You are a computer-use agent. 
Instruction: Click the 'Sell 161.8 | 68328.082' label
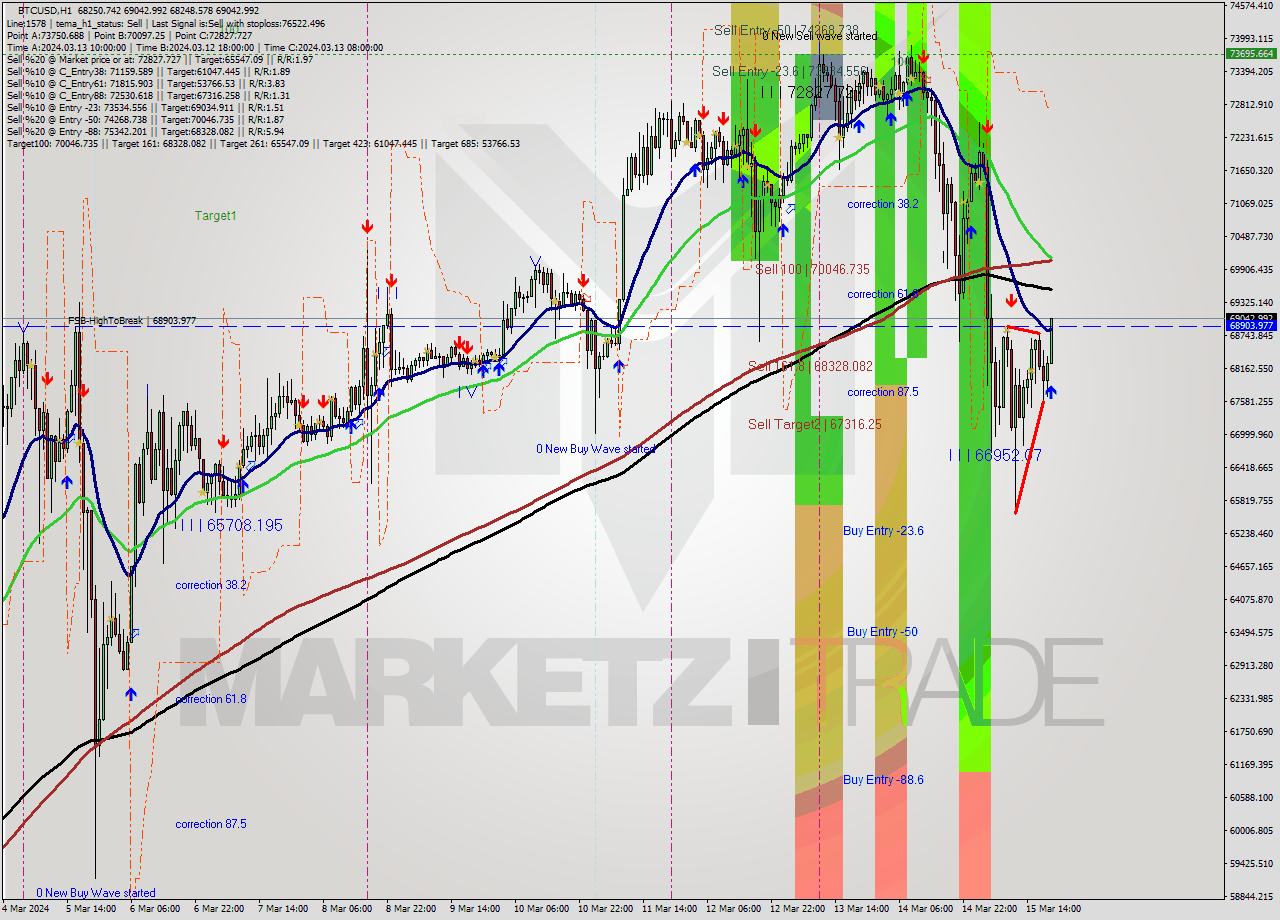pyautogui.click(x=810, y=367)
